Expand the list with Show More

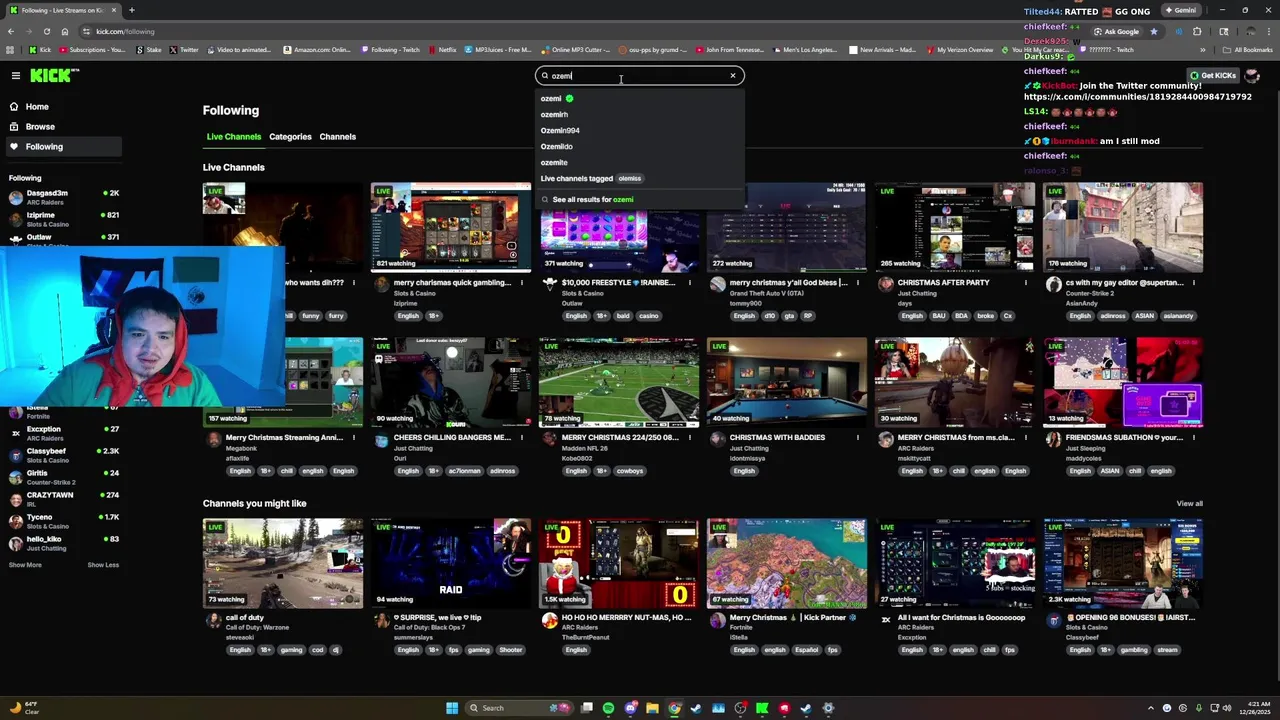pyautogui.click(x=25, y=565)
